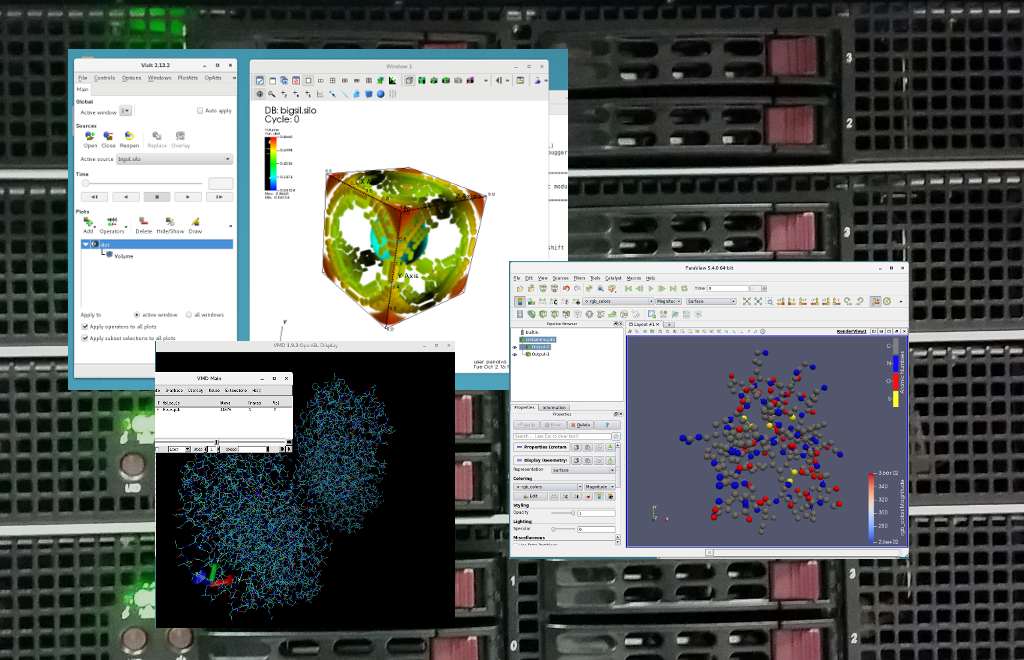Open the rgb_colors dropdown in ParaView toolbar
1024x660 pixels.
click(618, 302)
